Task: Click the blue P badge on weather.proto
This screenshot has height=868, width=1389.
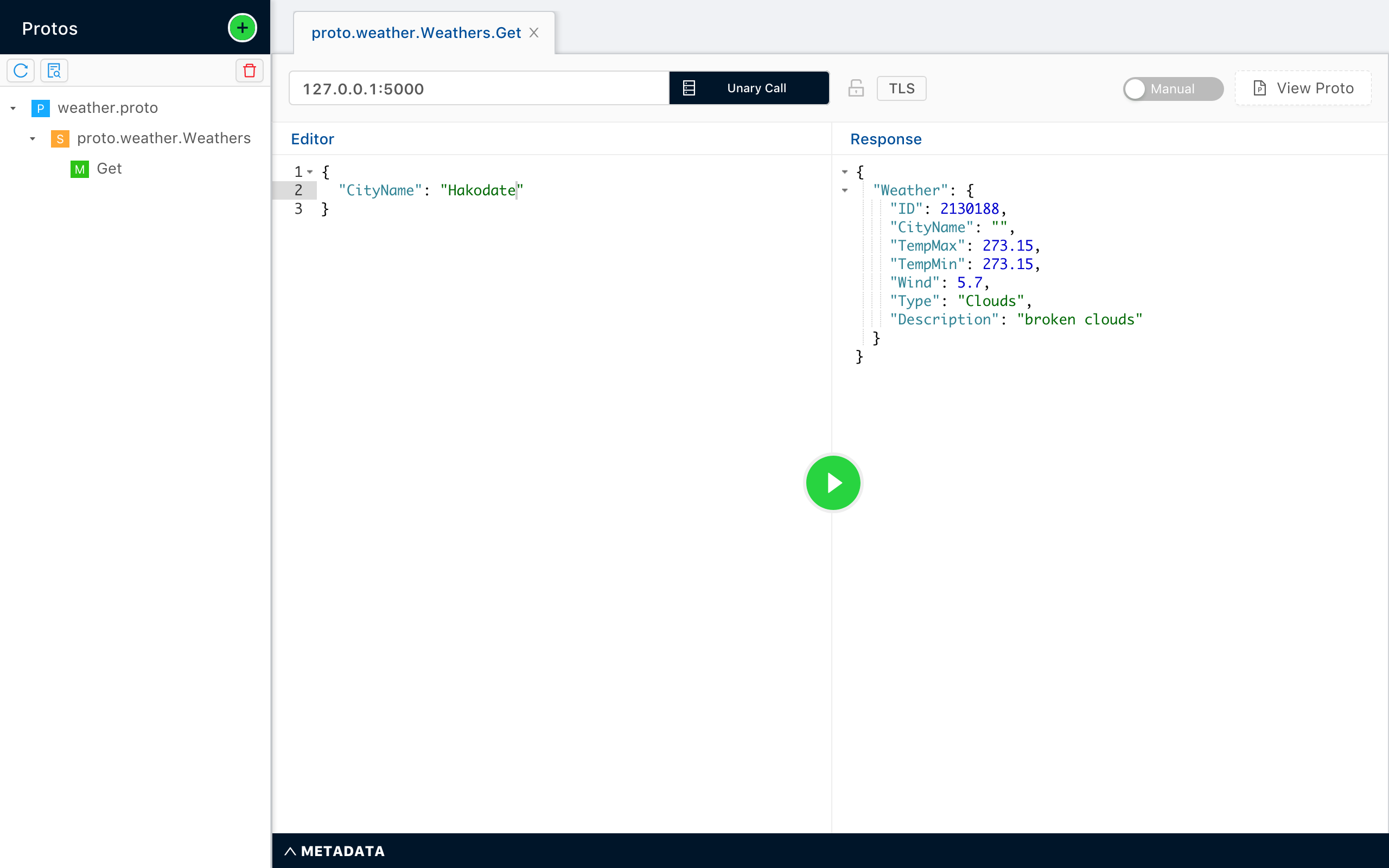Action: tap(40, 108)
